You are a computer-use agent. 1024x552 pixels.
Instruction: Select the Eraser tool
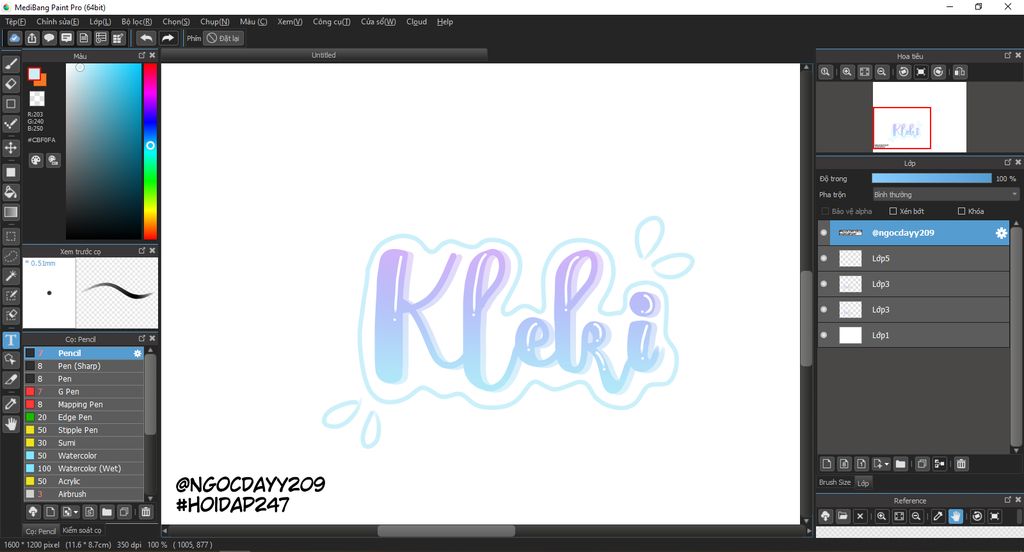11,84
